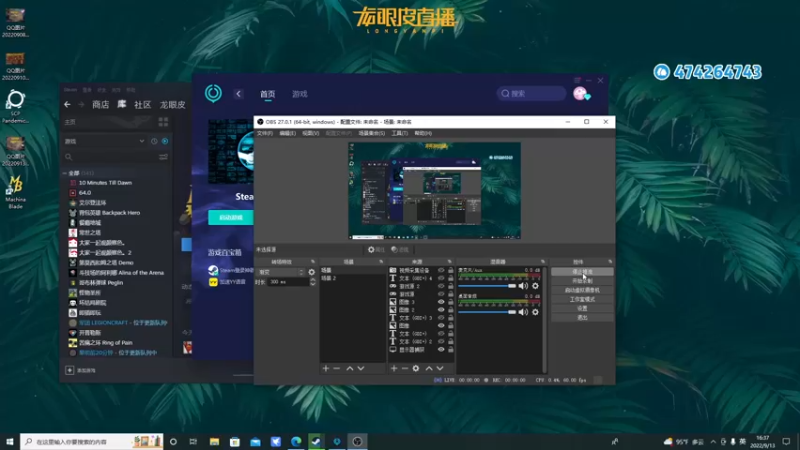Open source properties gear in Sources toolbar
Screen dimensions: 800x450
click(x=416, y=368)
